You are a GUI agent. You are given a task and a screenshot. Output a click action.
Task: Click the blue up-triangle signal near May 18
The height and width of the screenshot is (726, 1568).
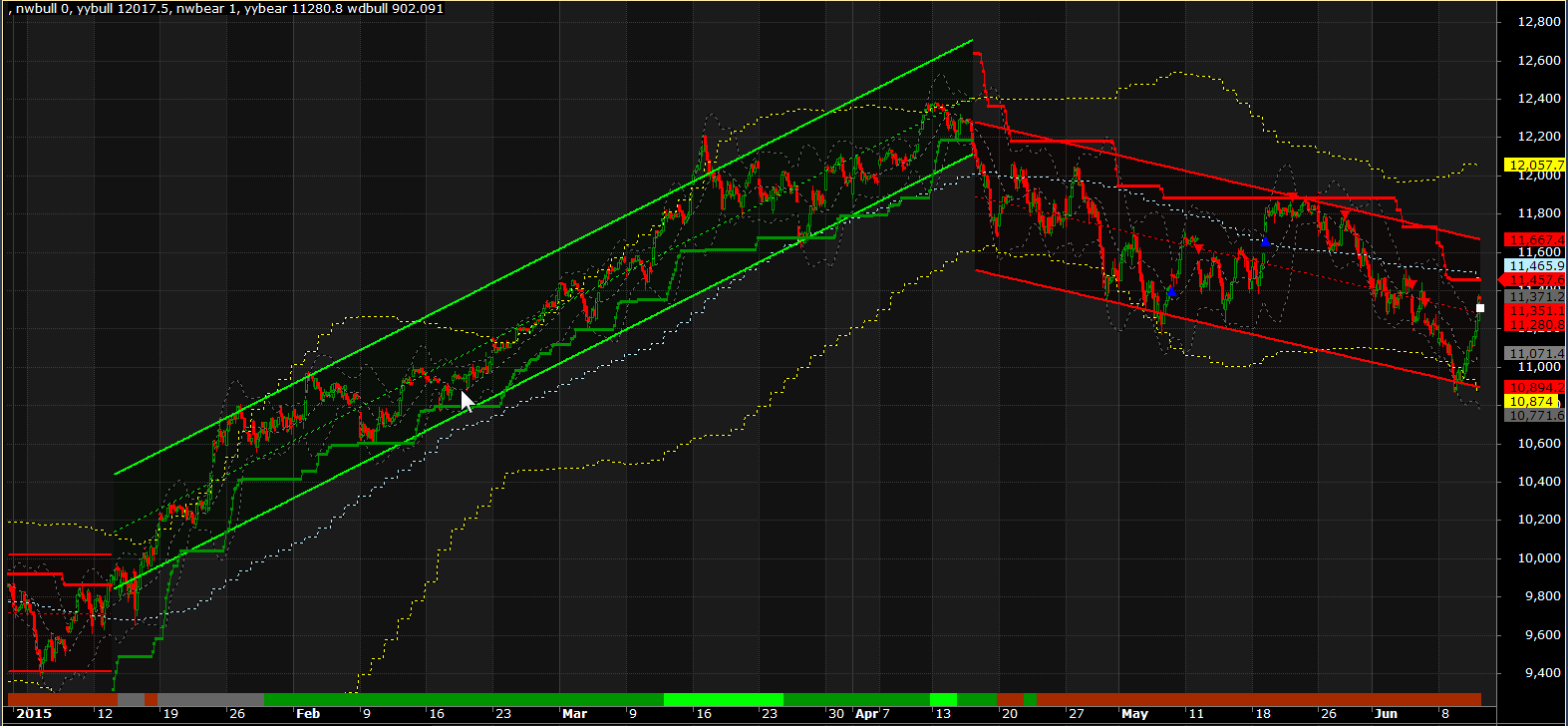[1265, 241]
